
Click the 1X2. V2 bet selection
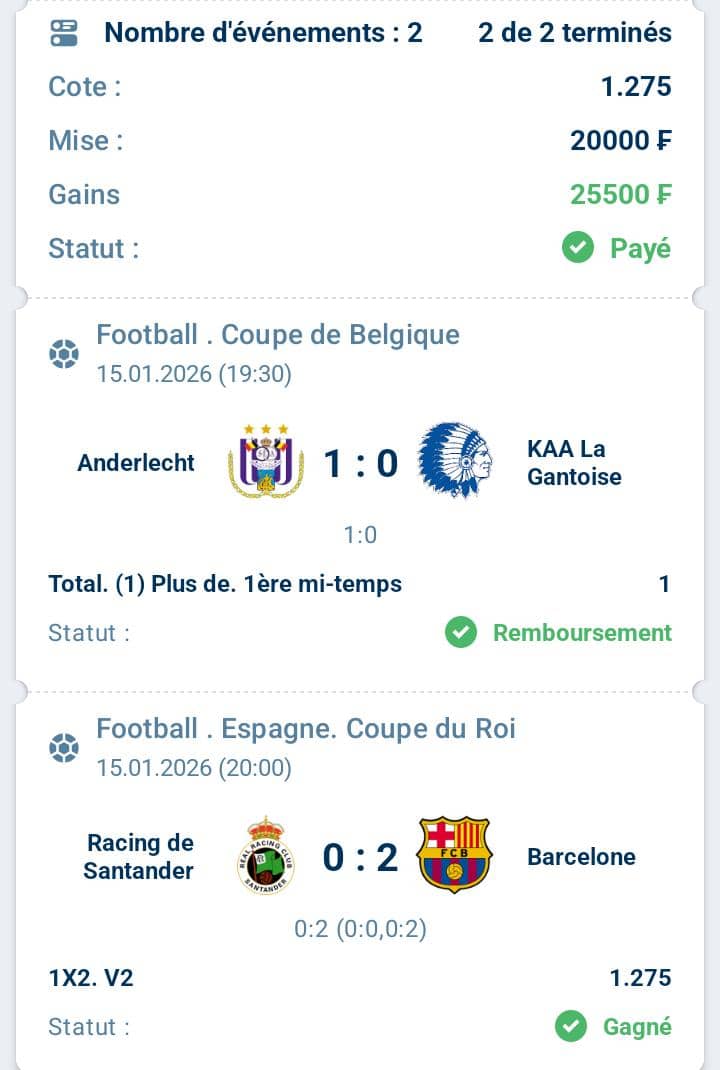click(91, 978)
